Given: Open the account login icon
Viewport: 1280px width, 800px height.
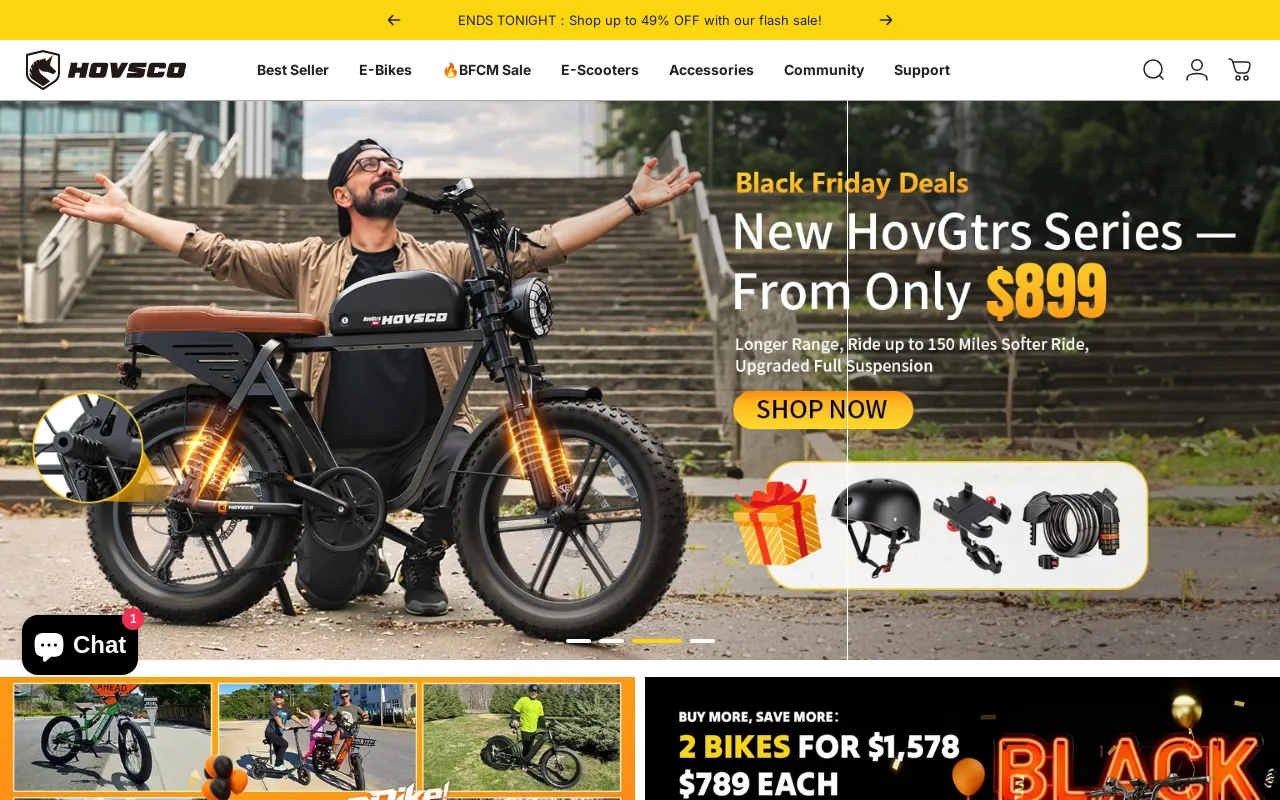Looking at the screenshot, I should (1197, 70).
